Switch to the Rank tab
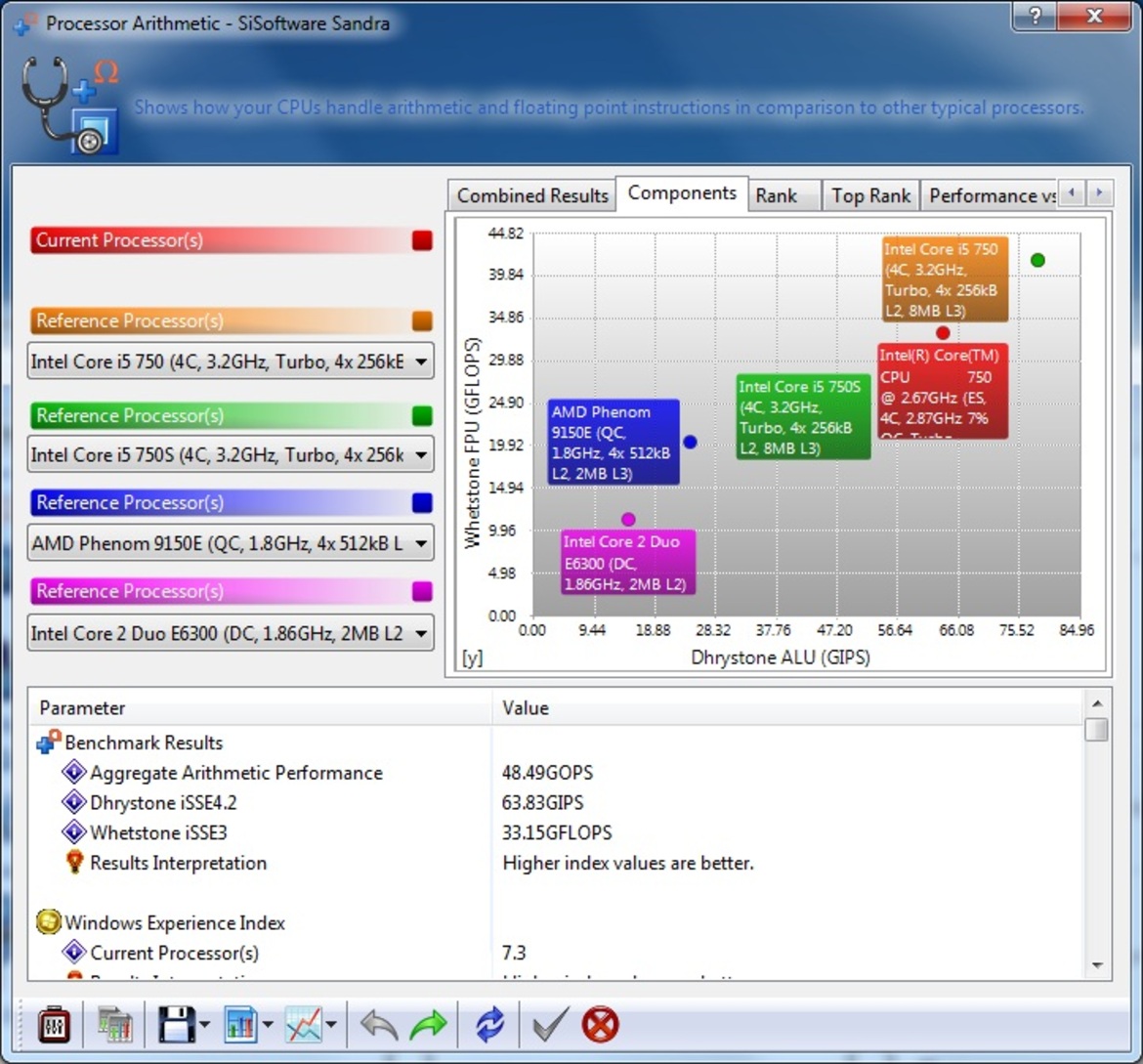This screenshot has width=1143, height=1064. pyautogui.click(x=784, y=195)
